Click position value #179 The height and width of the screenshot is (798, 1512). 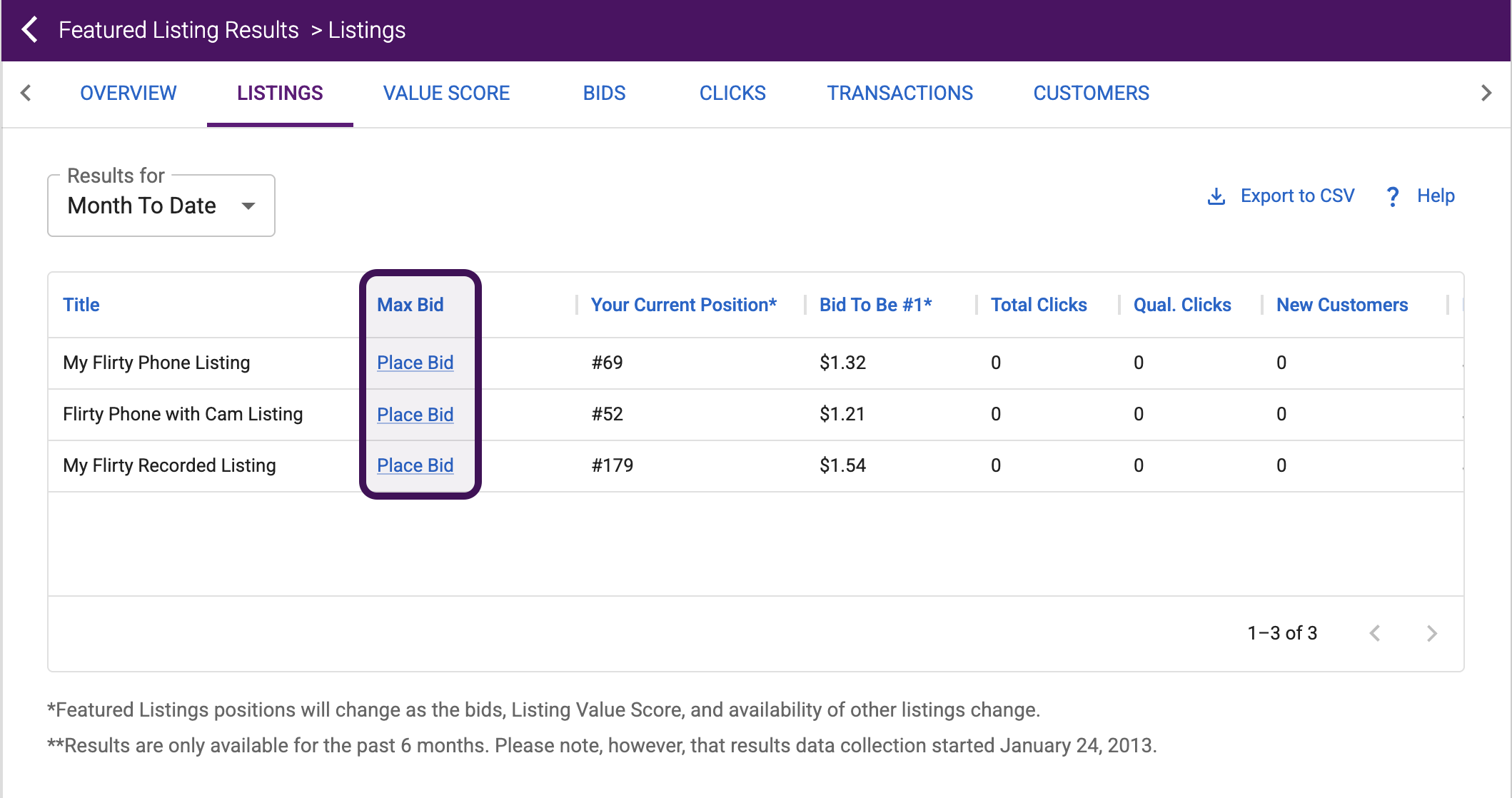[613, 465]
